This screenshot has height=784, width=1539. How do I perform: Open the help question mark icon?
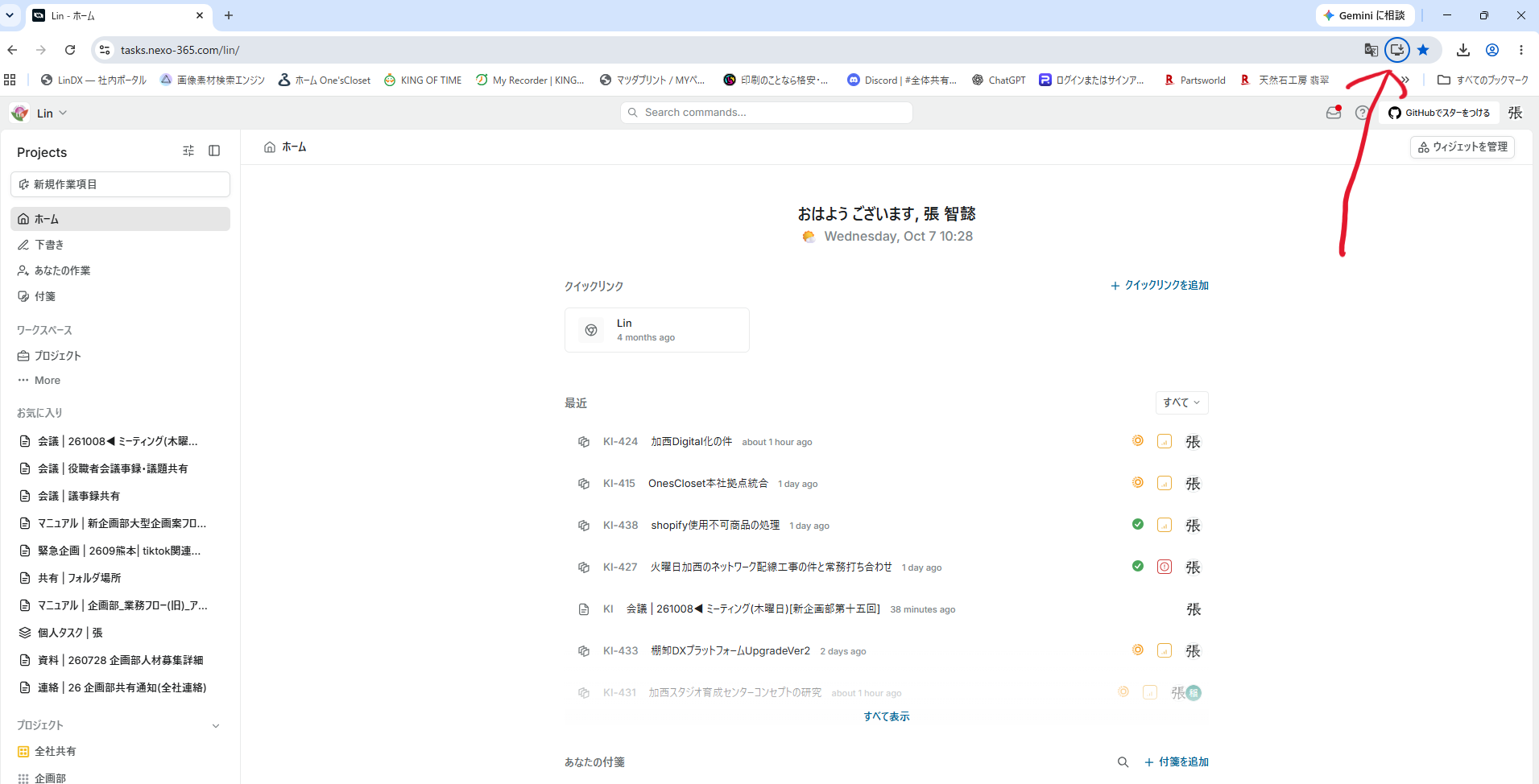1362,113
